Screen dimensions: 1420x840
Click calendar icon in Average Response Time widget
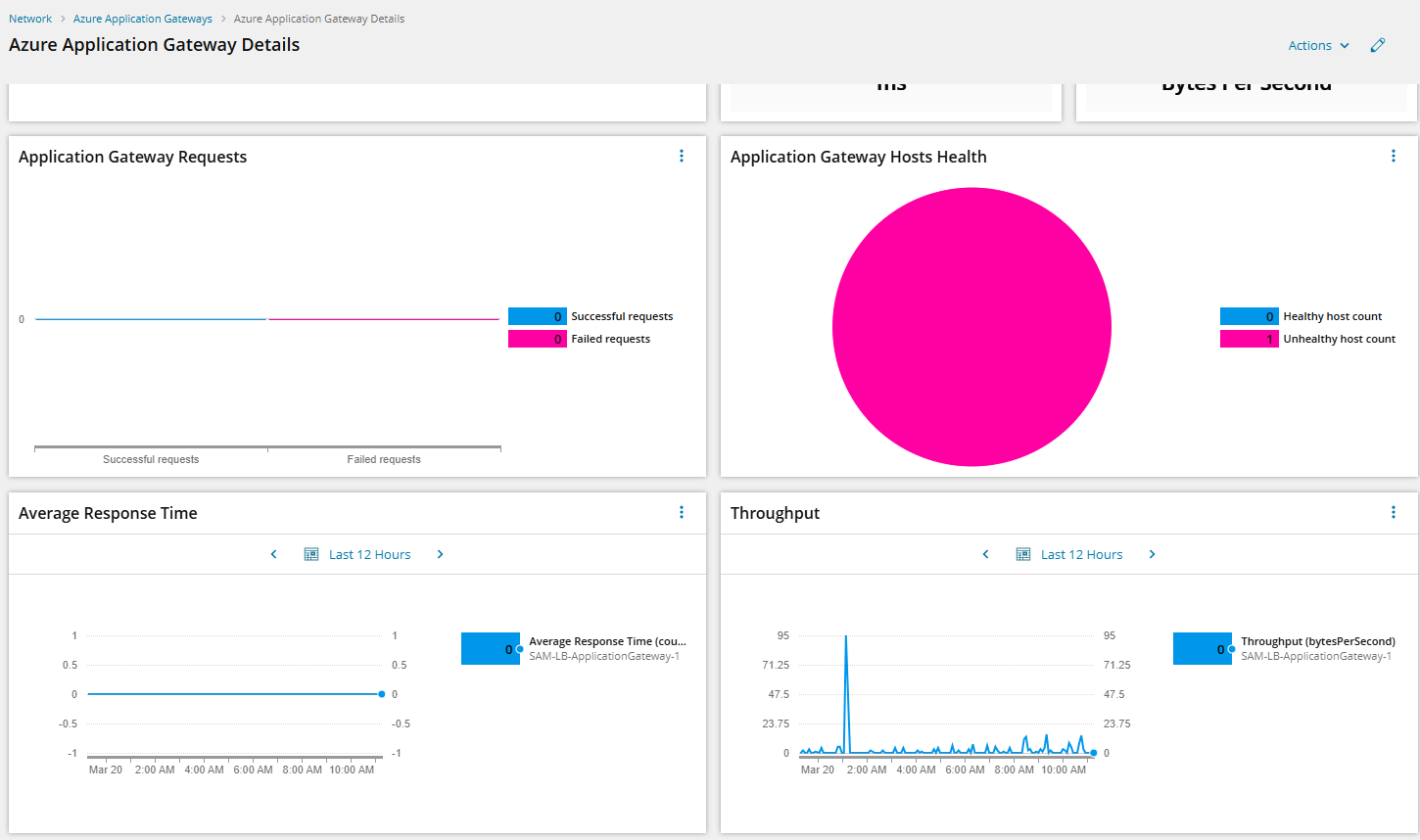pos(311,554)
